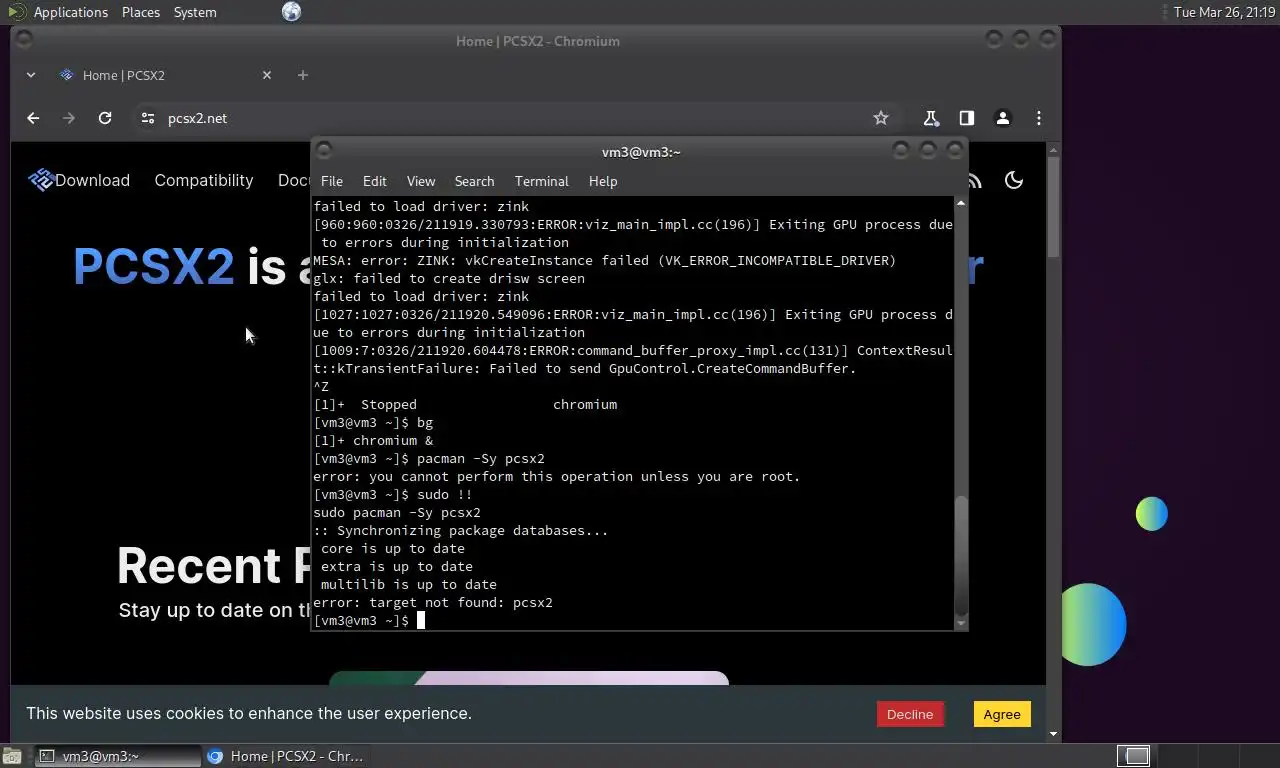The width and height of the screenshot is (1280, 768).
Task: Click the terminal scrollbar up arrow
Action: coord(961,203)
